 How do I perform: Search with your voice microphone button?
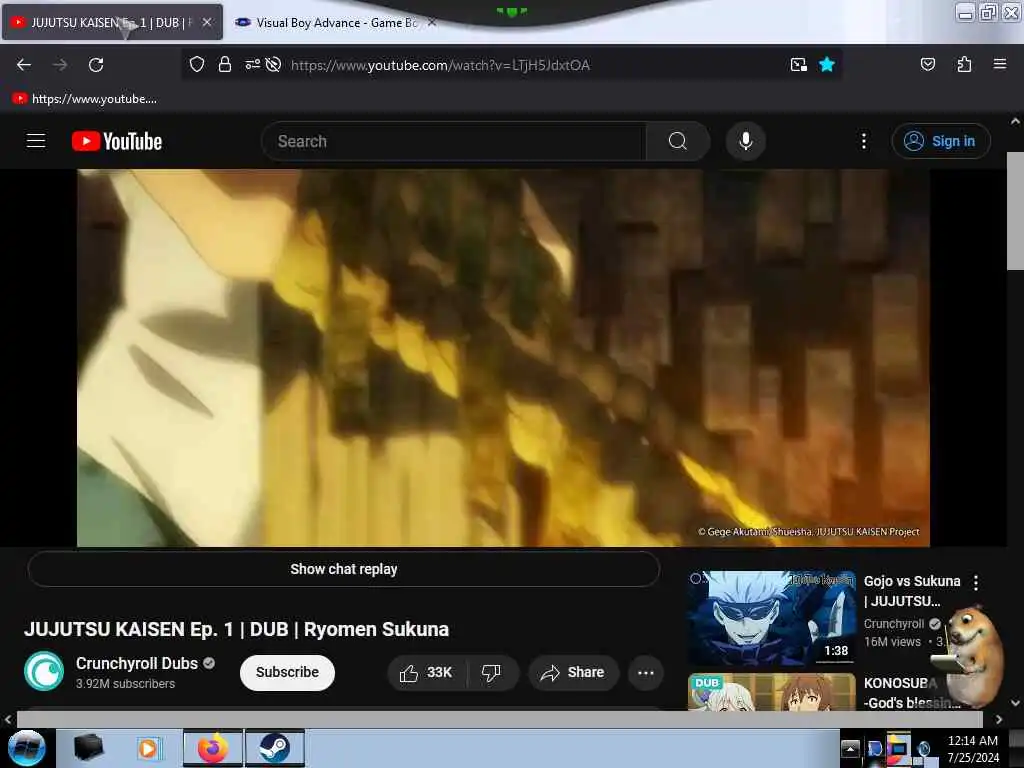(x=745, y=141)
